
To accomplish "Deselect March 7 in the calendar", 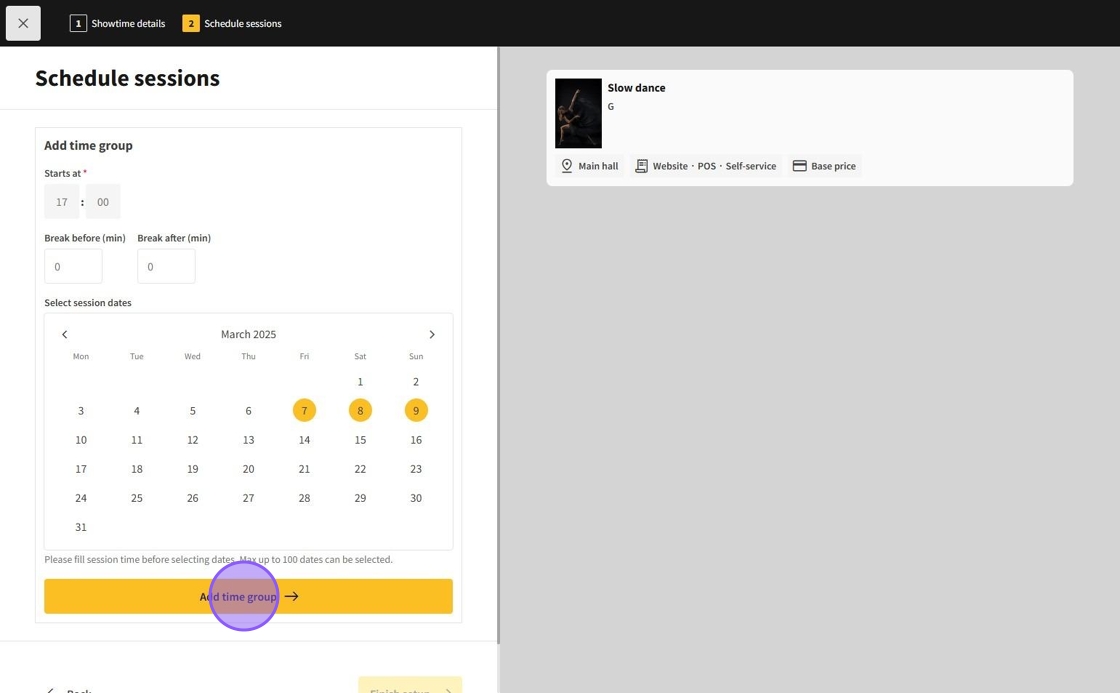I will (304, 410).
